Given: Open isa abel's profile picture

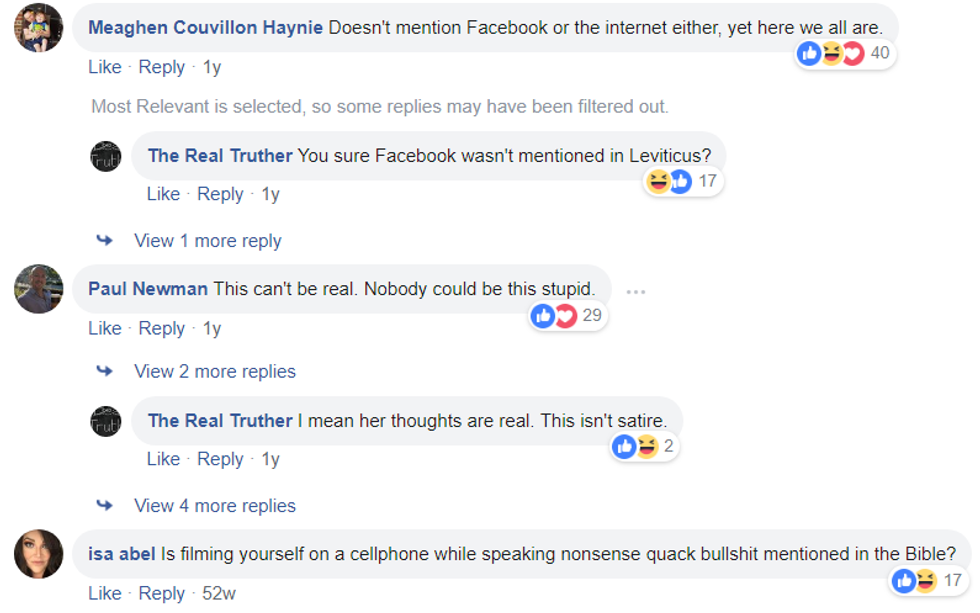Looking at the screenshot, I should [39, 553].
